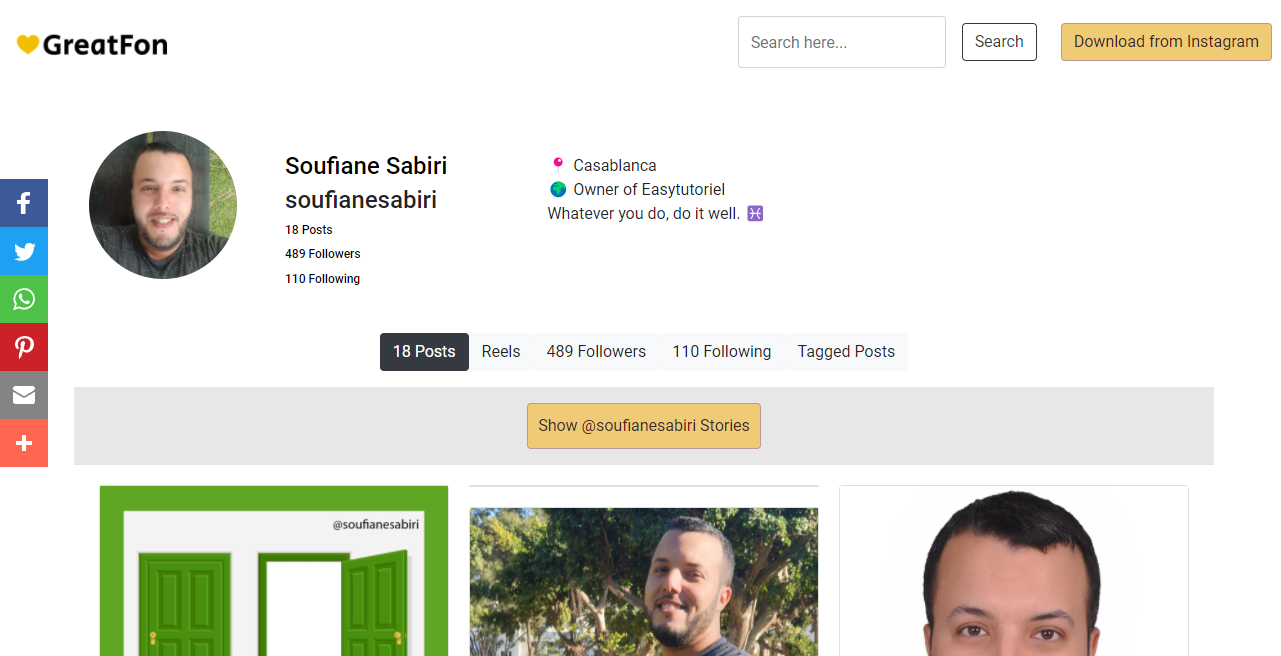The height and width of the screenshot is (656, 1281).
Task: Click the Soufiane Sabiri name heading
Action: pos(366,166)
